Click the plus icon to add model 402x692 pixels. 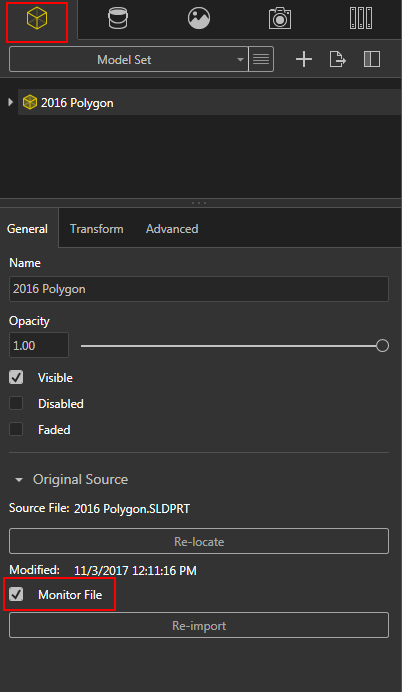[304, 59]
